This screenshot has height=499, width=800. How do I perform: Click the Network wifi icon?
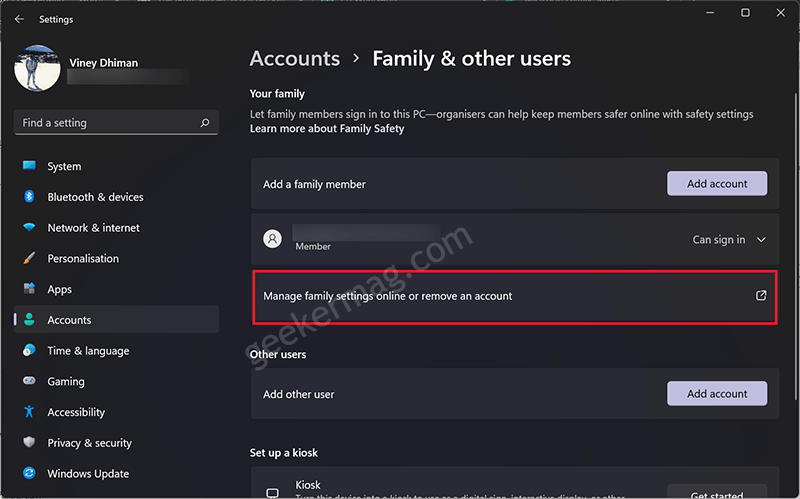[x=29, y=227]
